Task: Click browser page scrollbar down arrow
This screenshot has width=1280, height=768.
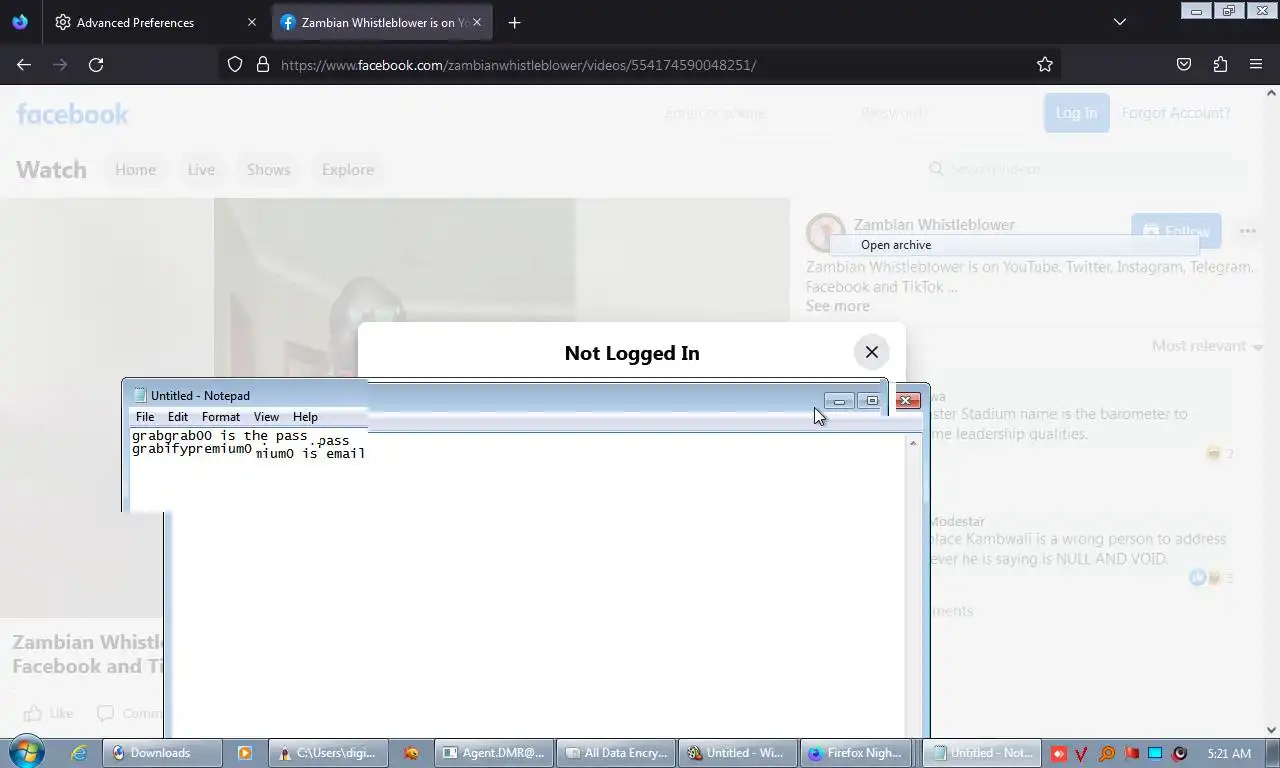Action: [x=1272, y=730]
